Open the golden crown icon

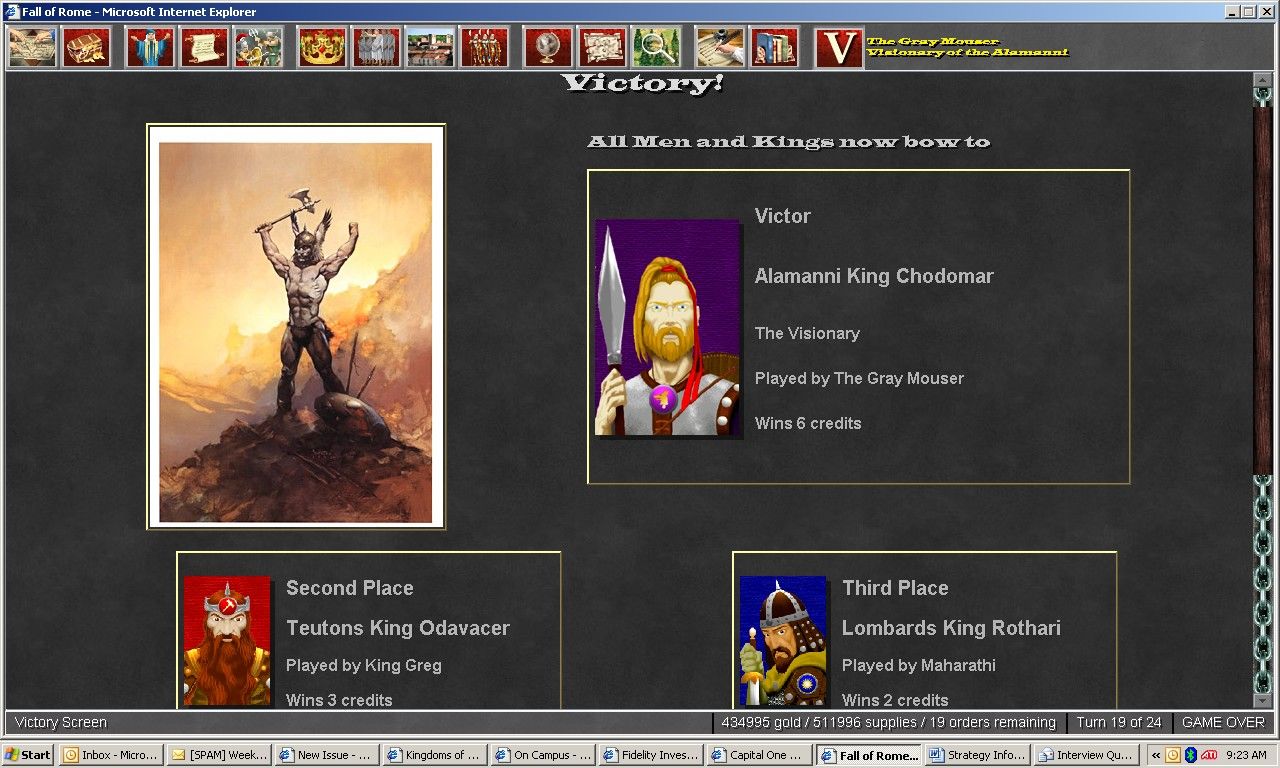pos(322,47)
